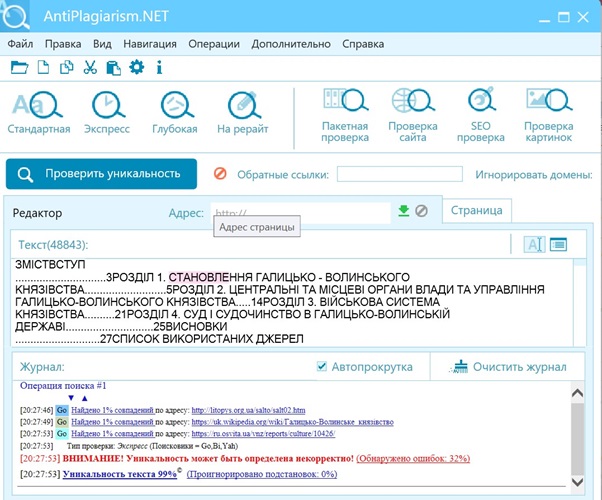Click the open folder toolbar icon

(x=19, y=68)
